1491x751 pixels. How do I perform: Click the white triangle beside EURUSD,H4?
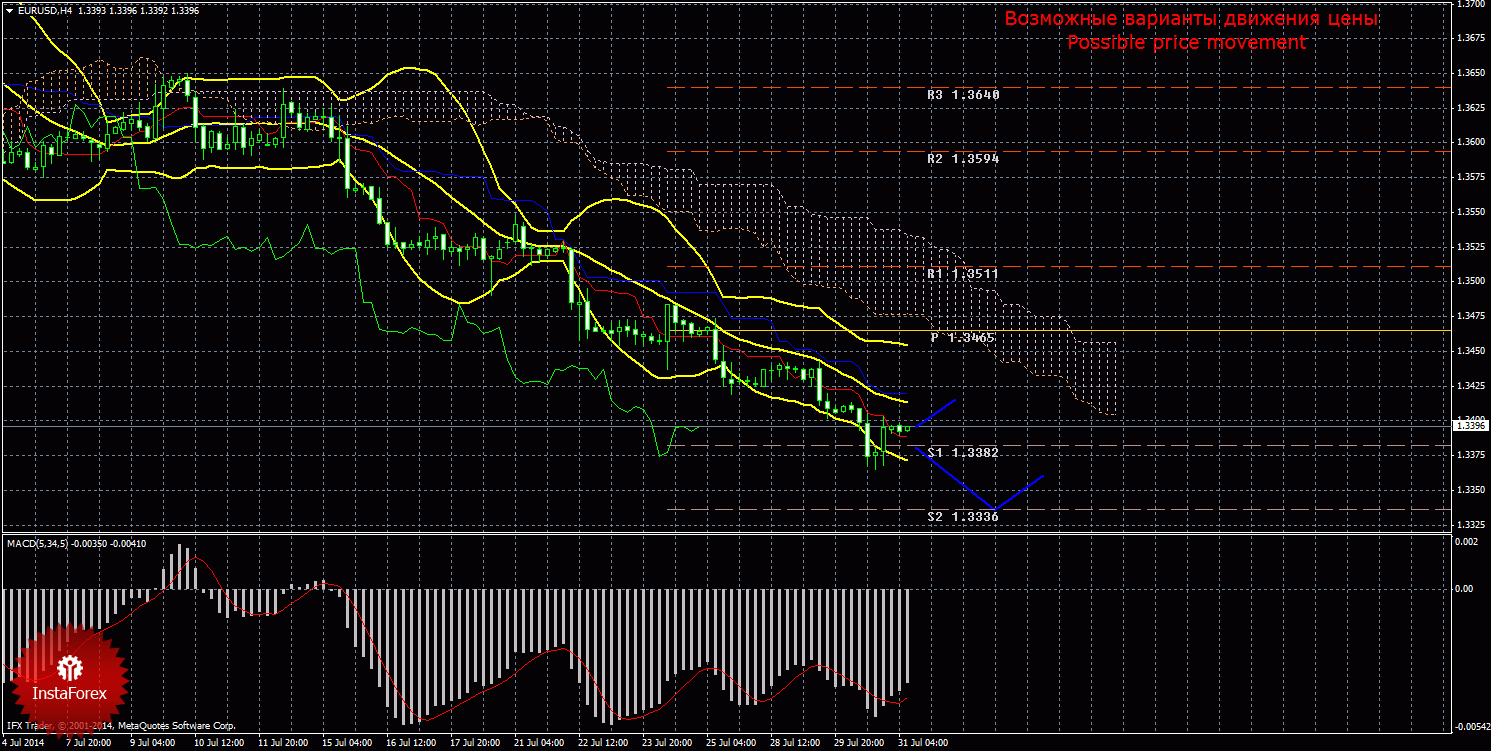(9, 10)
